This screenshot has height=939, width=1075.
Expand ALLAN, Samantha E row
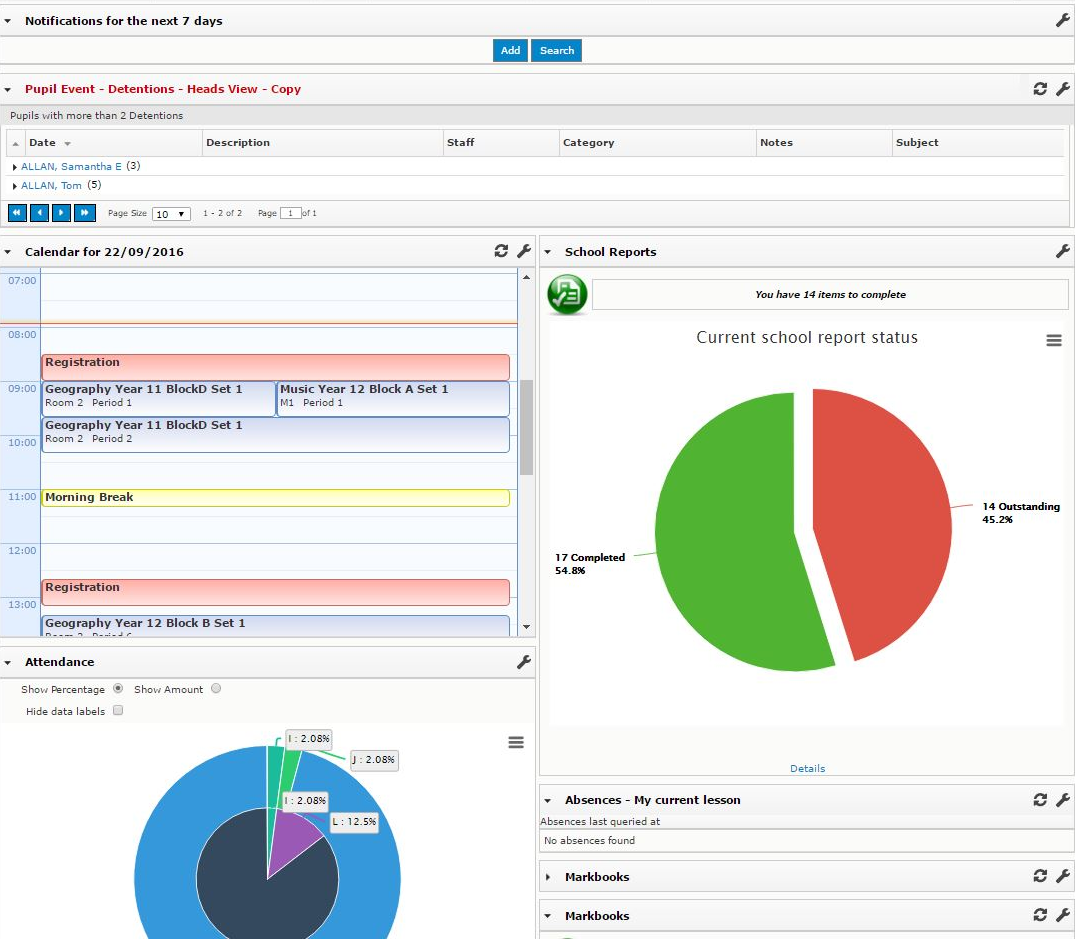pos(14,167)
